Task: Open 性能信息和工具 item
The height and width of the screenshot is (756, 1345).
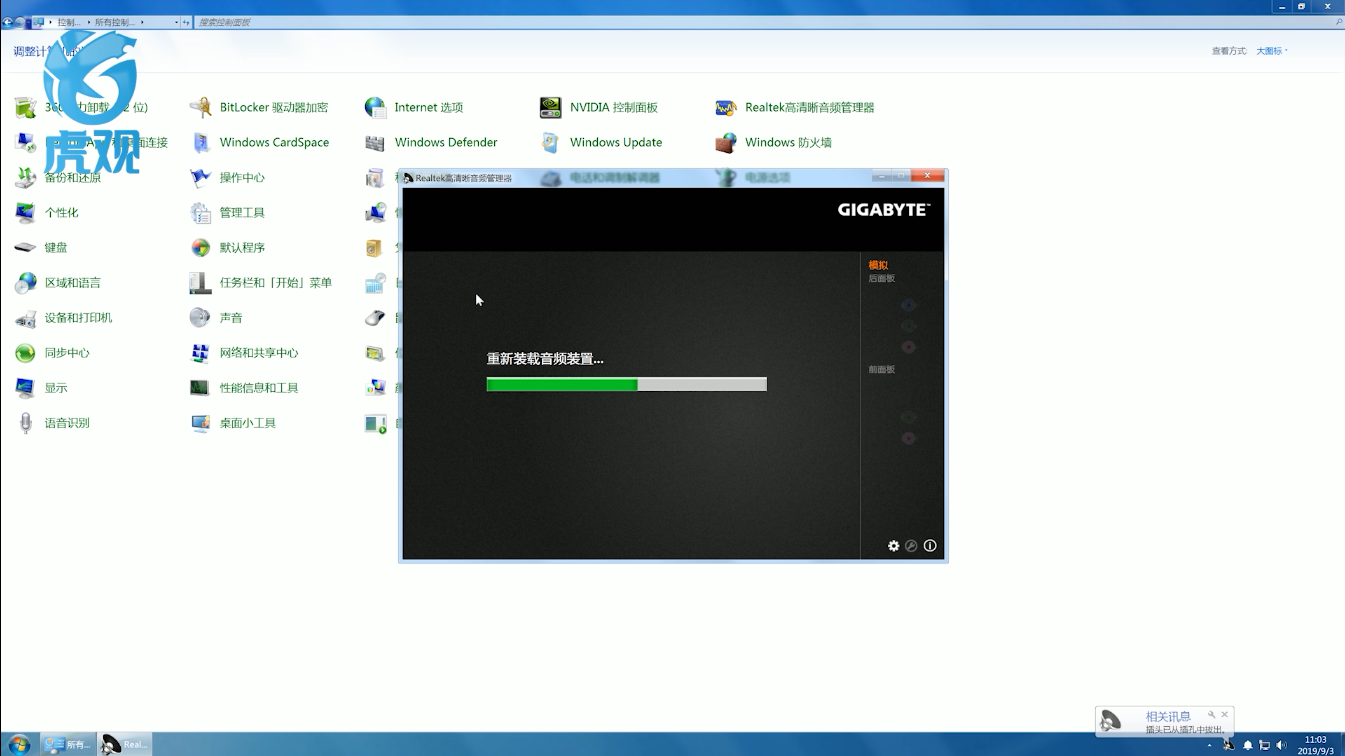Action: click(x=245, y=388)
